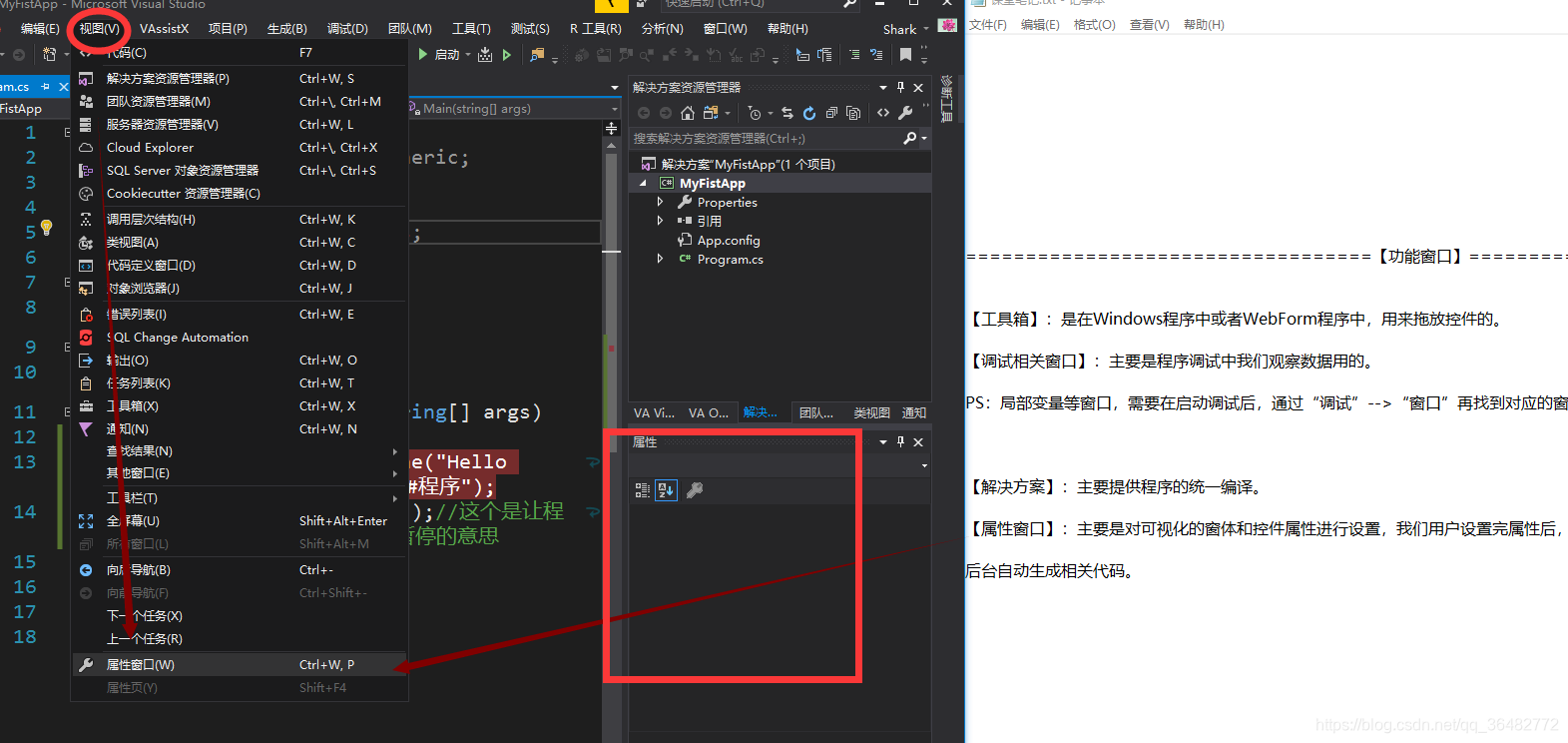Open the 调试(D) menu in menu bar
This screenshot has width=1568, height=743.
pos(347,29)
